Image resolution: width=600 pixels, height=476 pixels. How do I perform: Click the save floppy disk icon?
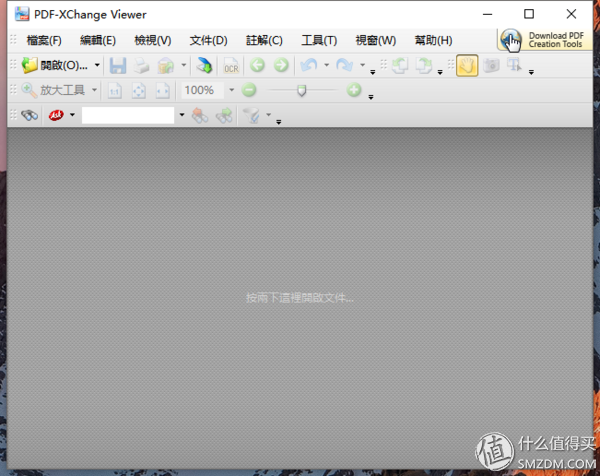click(x=118, y=65)
